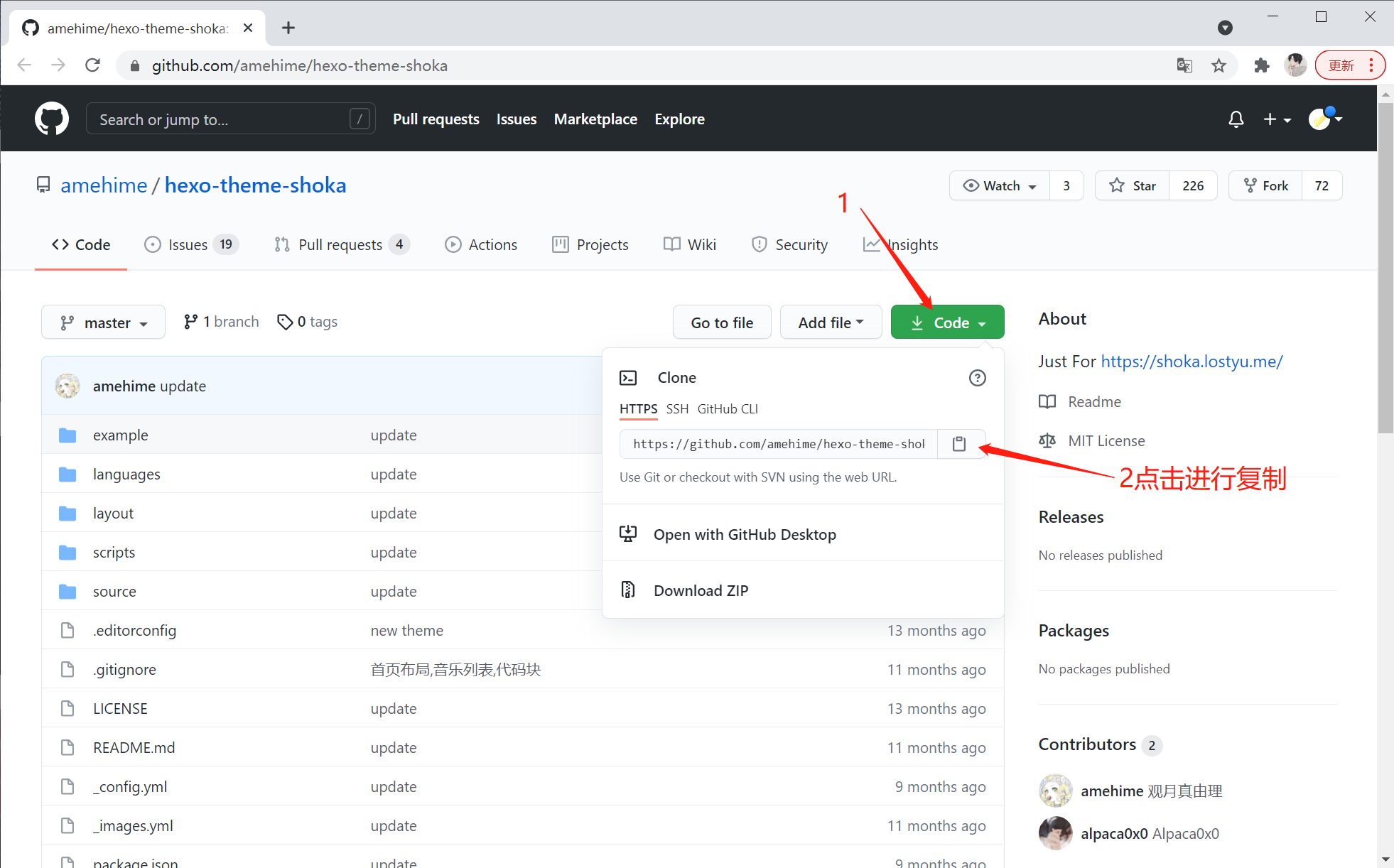Click Download ZIP button

click(x=703, y=590)
